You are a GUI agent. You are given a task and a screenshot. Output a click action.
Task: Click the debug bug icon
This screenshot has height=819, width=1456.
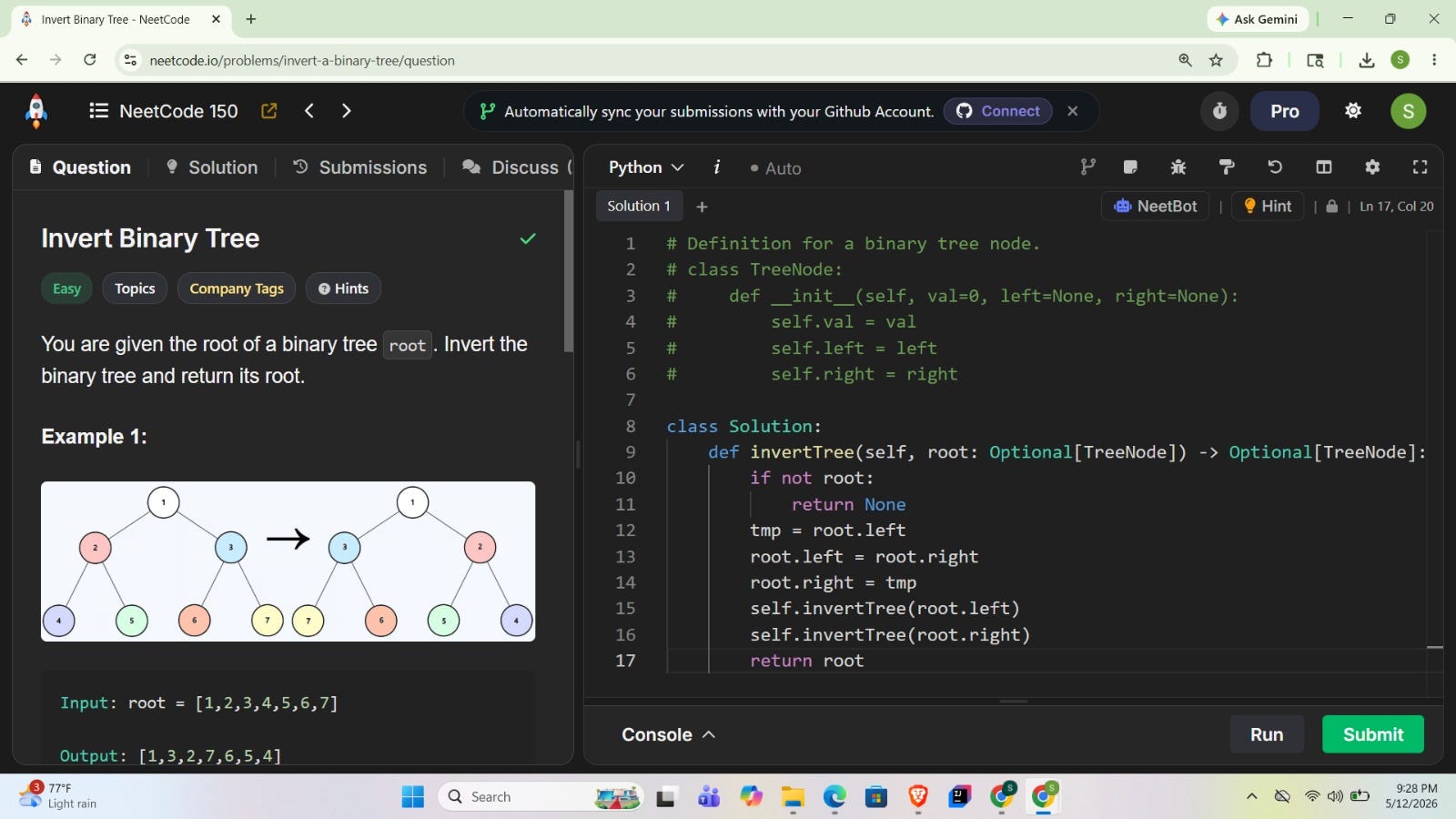[1178, 167]
